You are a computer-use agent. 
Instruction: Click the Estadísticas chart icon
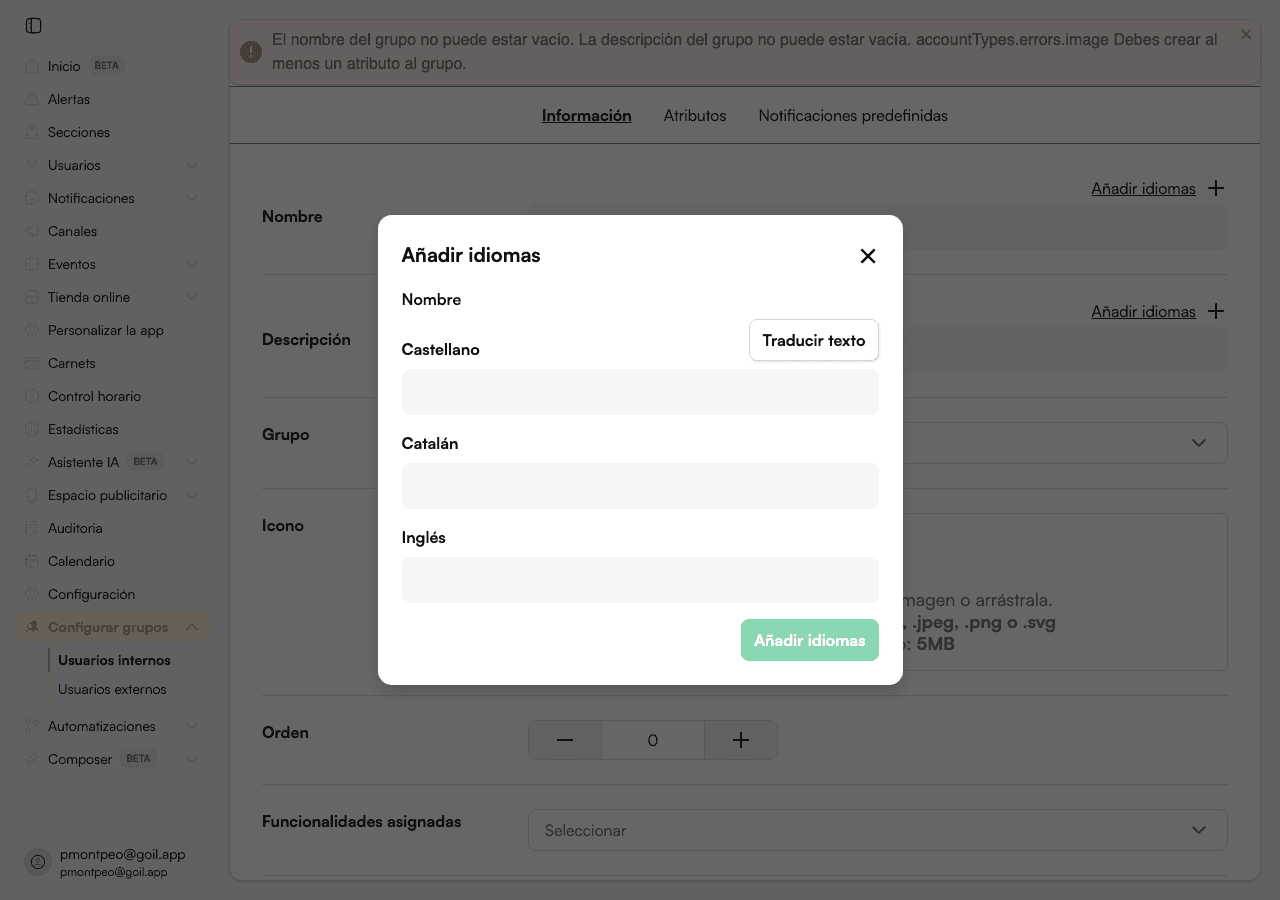click(x=32, y=429)
